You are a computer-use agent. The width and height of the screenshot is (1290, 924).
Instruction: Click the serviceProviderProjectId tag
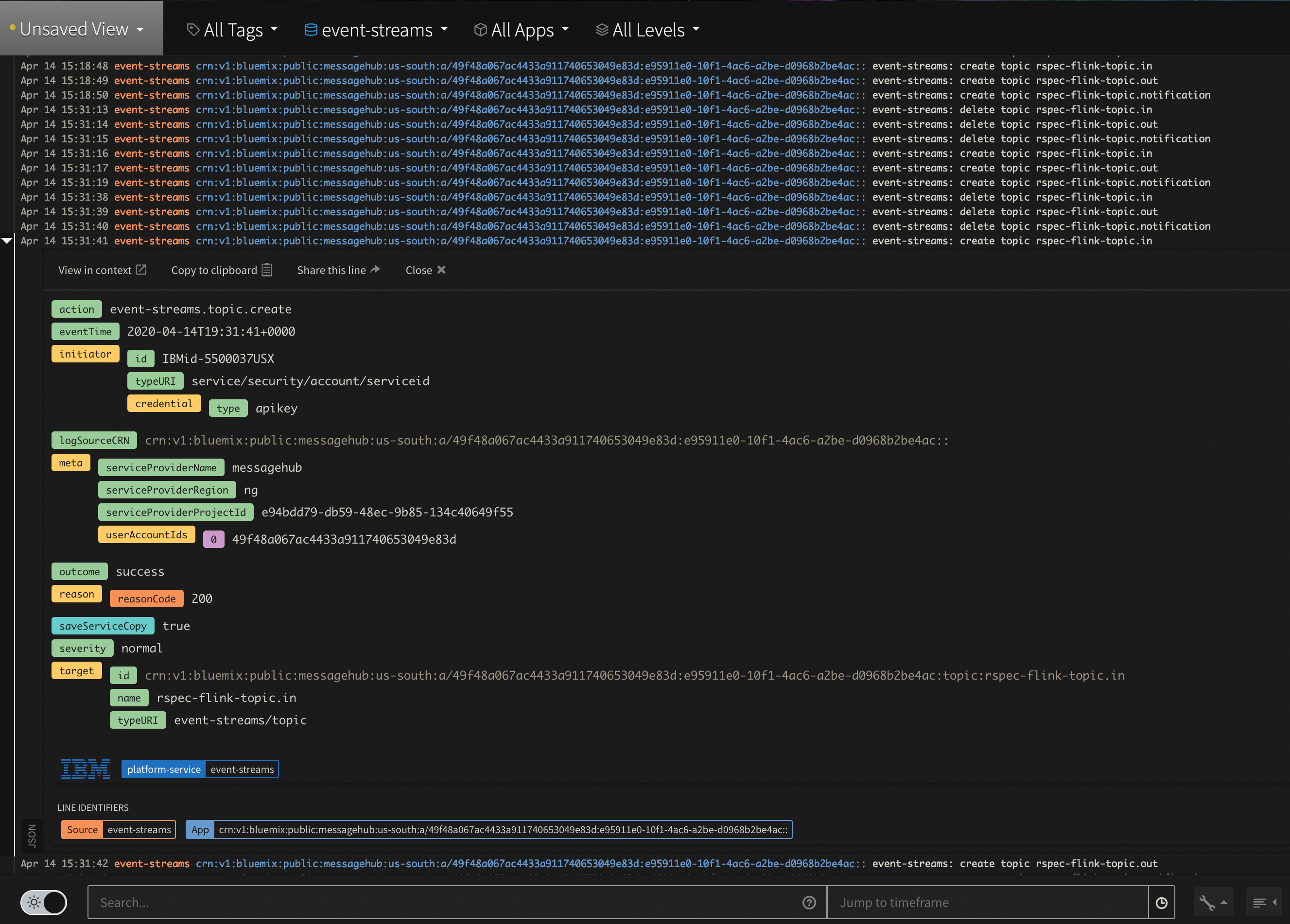(176, 513)
